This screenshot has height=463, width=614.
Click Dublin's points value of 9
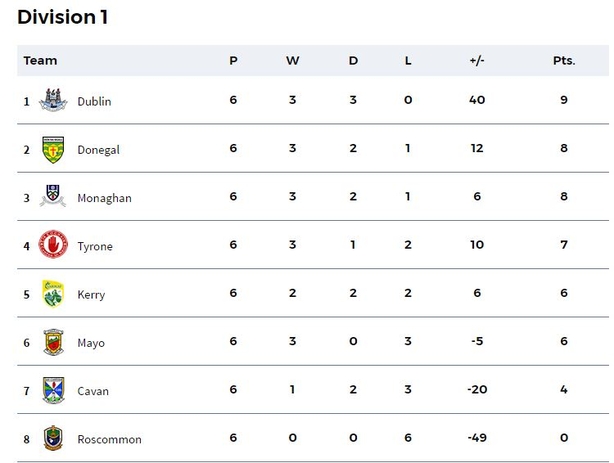click(x=564, y=100)
